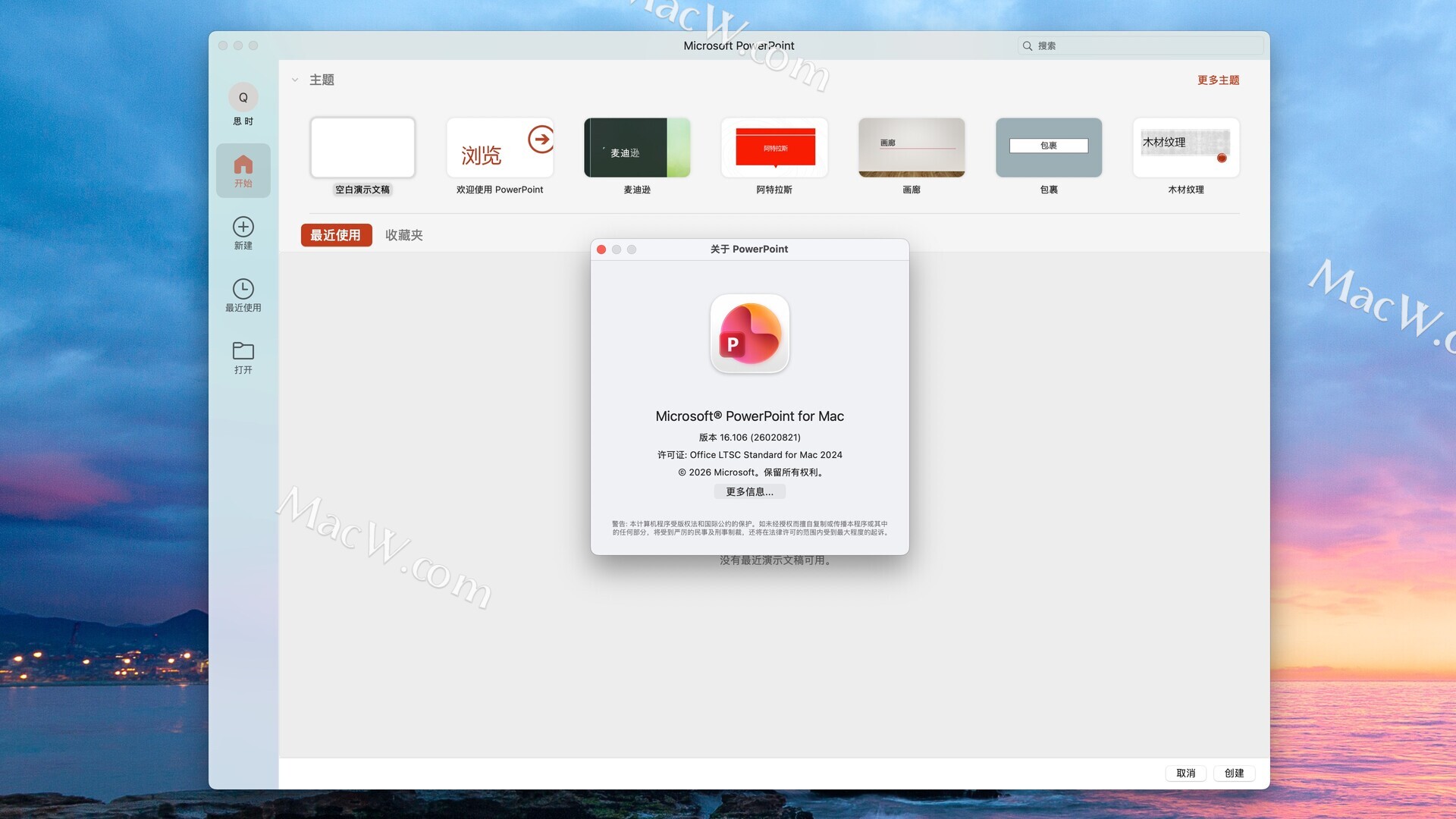Viewport: 1456px width, 819px height.
Task: Switch to the 最近使用 tab
Action: [336, 235]
